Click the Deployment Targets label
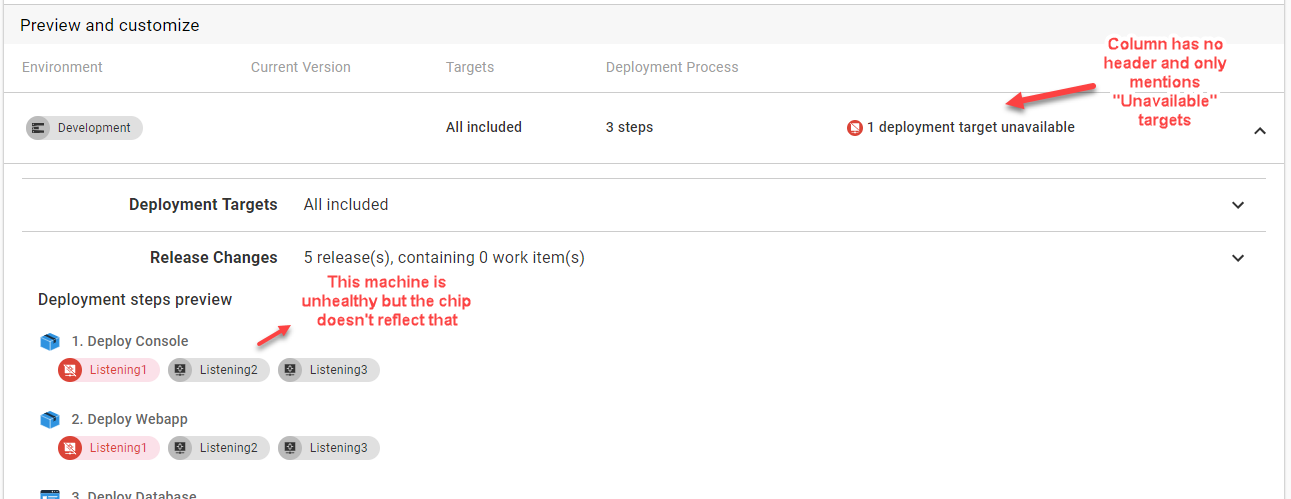The height and width of the screenshot is (499, 1291). [203, 204]
